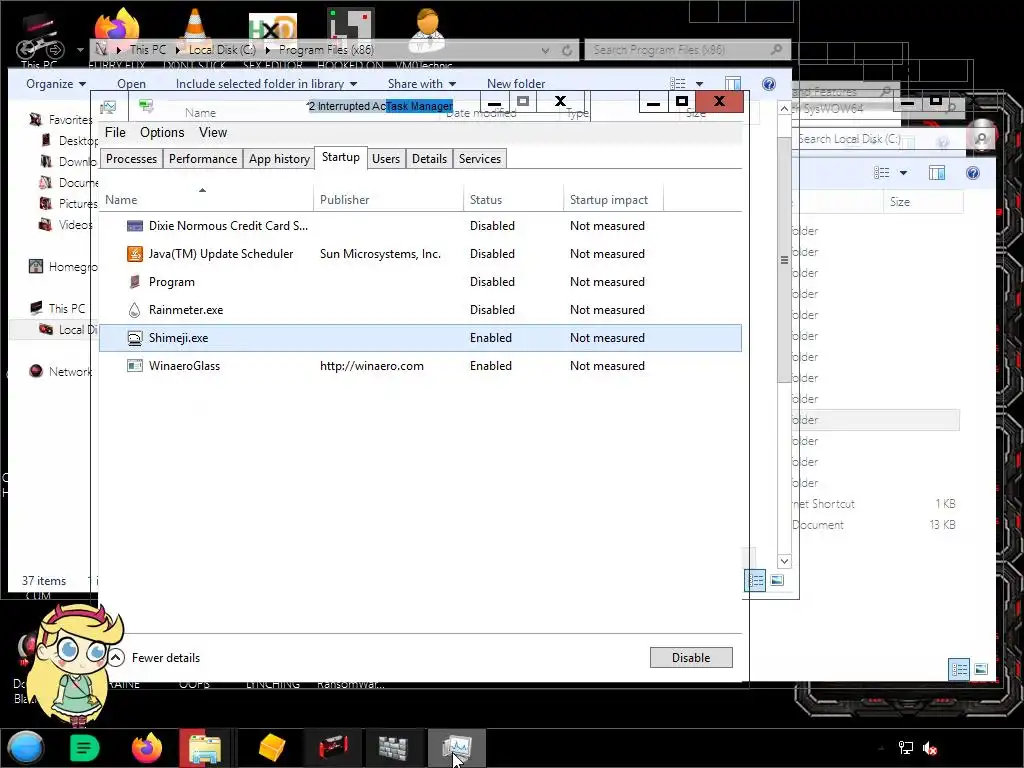Open help in the Local Disk window
This screenshot has height=768, width=1024.
[972, 173]
